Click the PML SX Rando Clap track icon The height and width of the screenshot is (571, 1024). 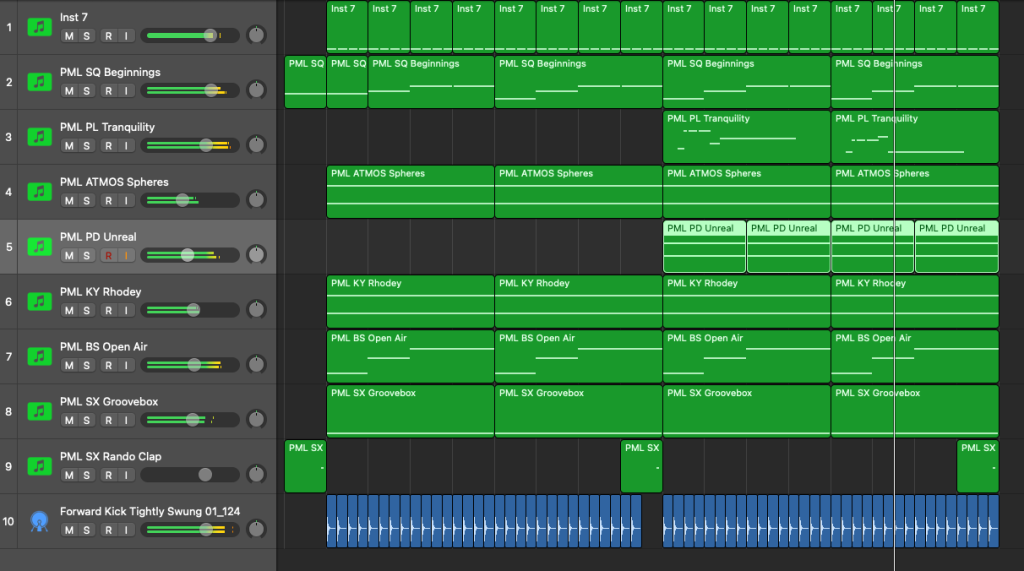pos(40,466)
